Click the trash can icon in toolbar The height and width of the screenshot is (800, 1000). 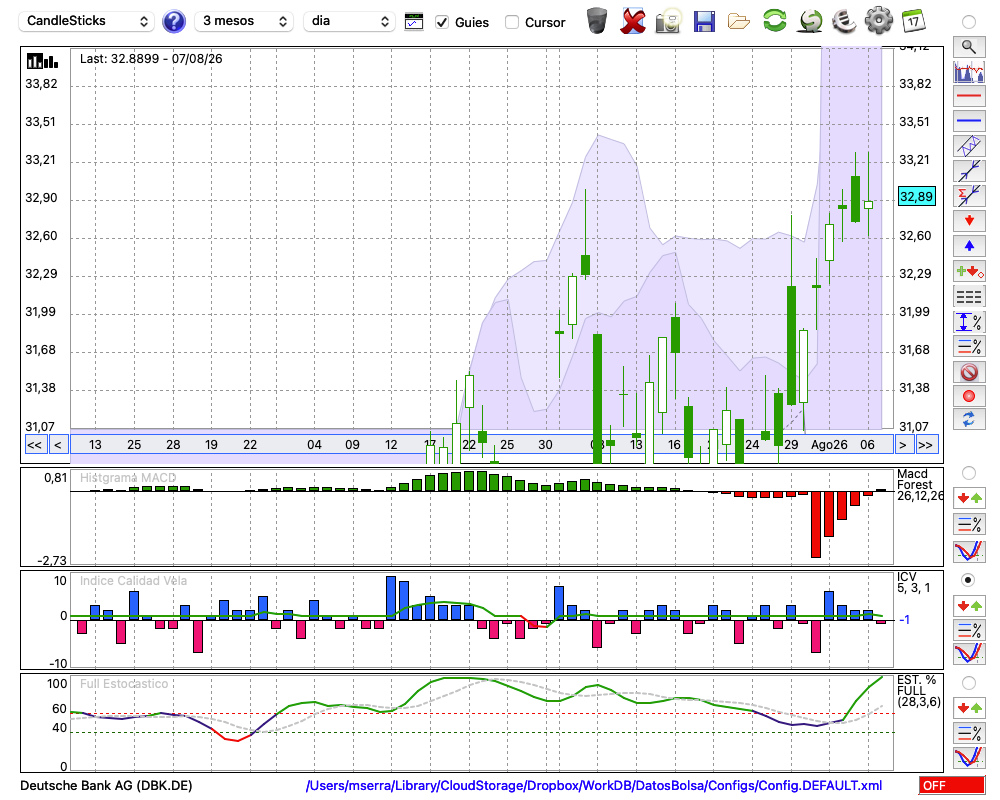pyautogui.click(x=597, y=21)
